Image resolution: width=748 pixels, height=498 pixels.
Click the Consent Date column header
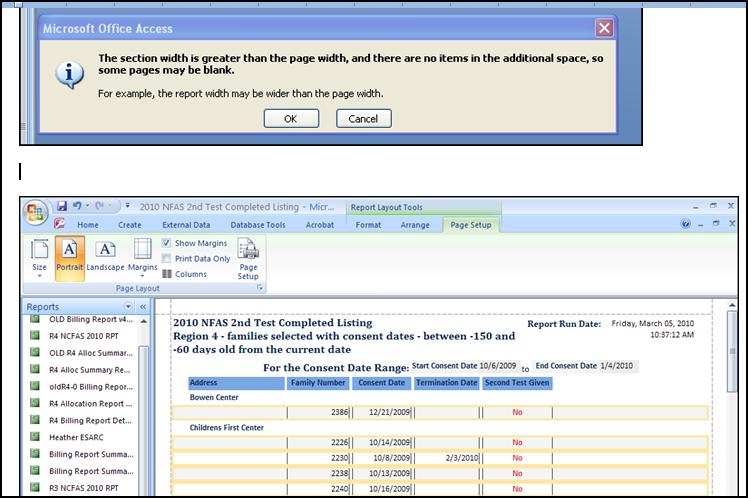click(x=382, y=383)
